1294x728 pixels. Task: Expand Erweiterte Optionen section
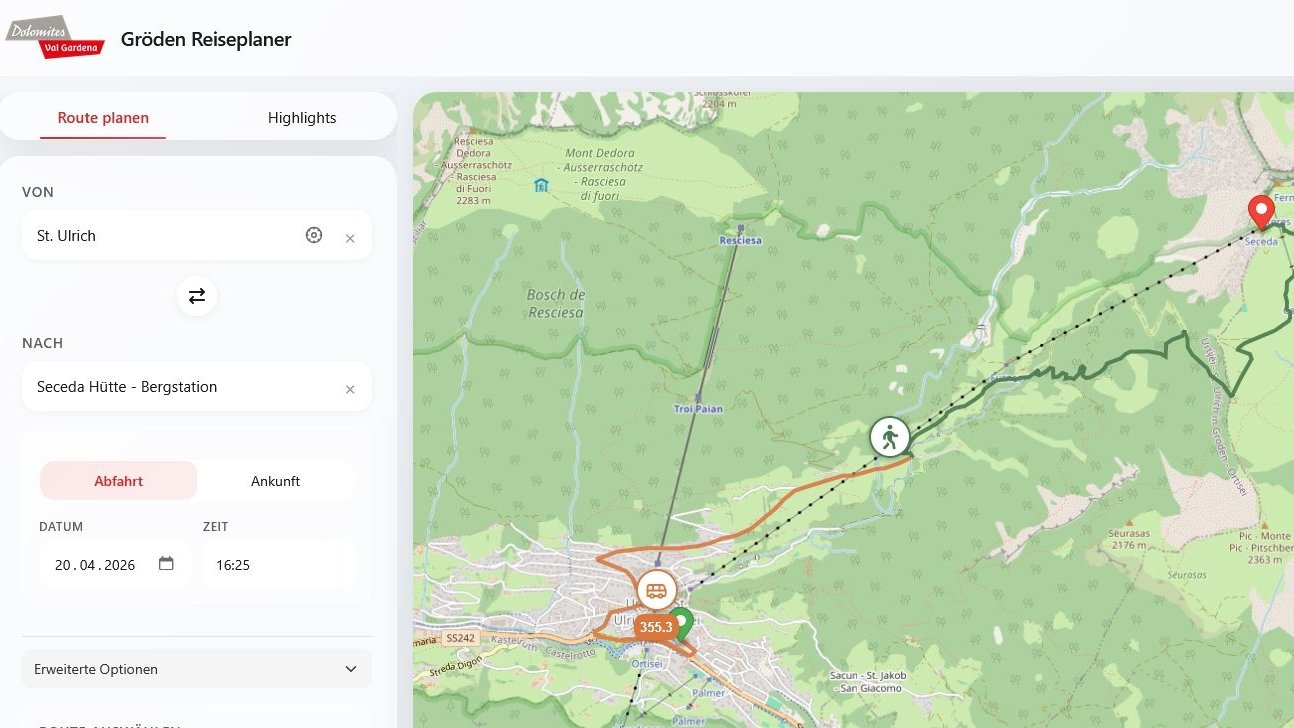pos(197,669)
